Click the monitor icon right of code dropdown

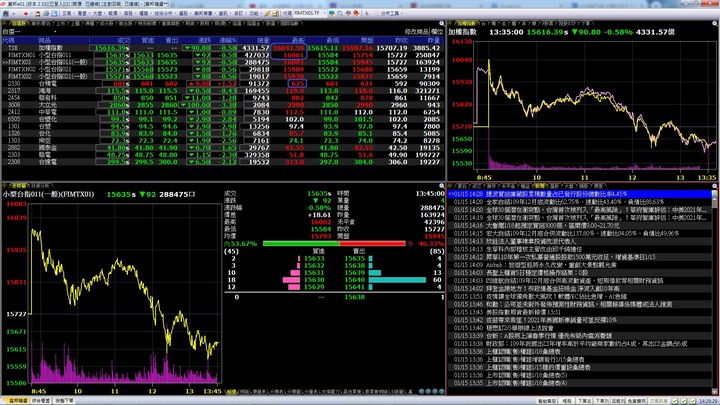[332, 13]
